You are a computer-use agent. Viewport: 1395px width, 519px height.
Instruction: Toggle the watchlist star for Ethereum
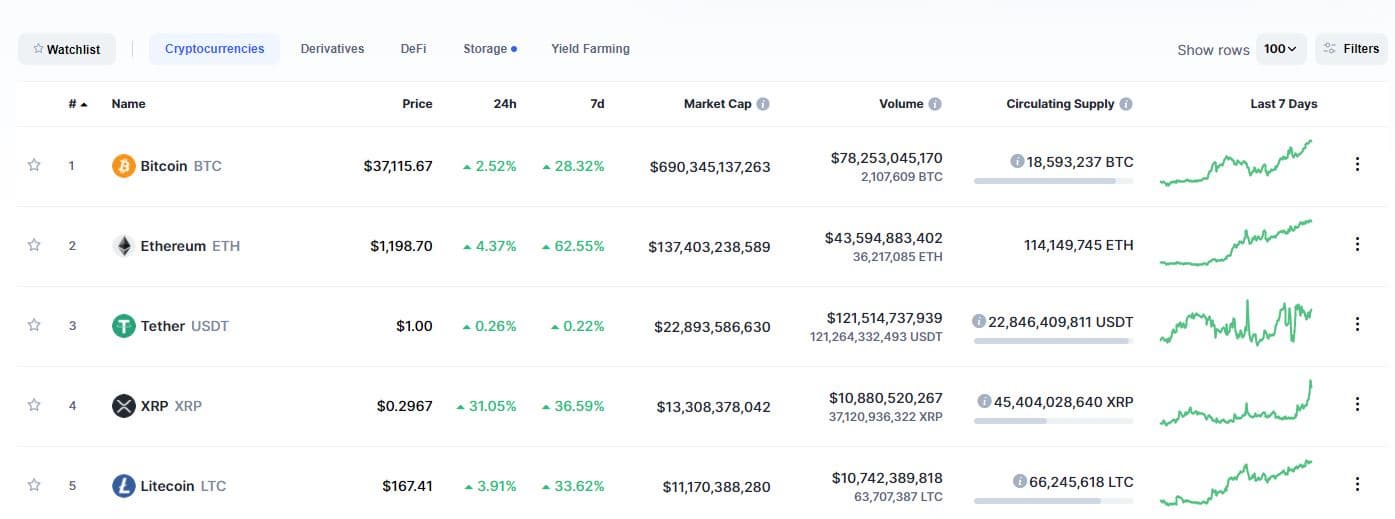coord(34,245)
